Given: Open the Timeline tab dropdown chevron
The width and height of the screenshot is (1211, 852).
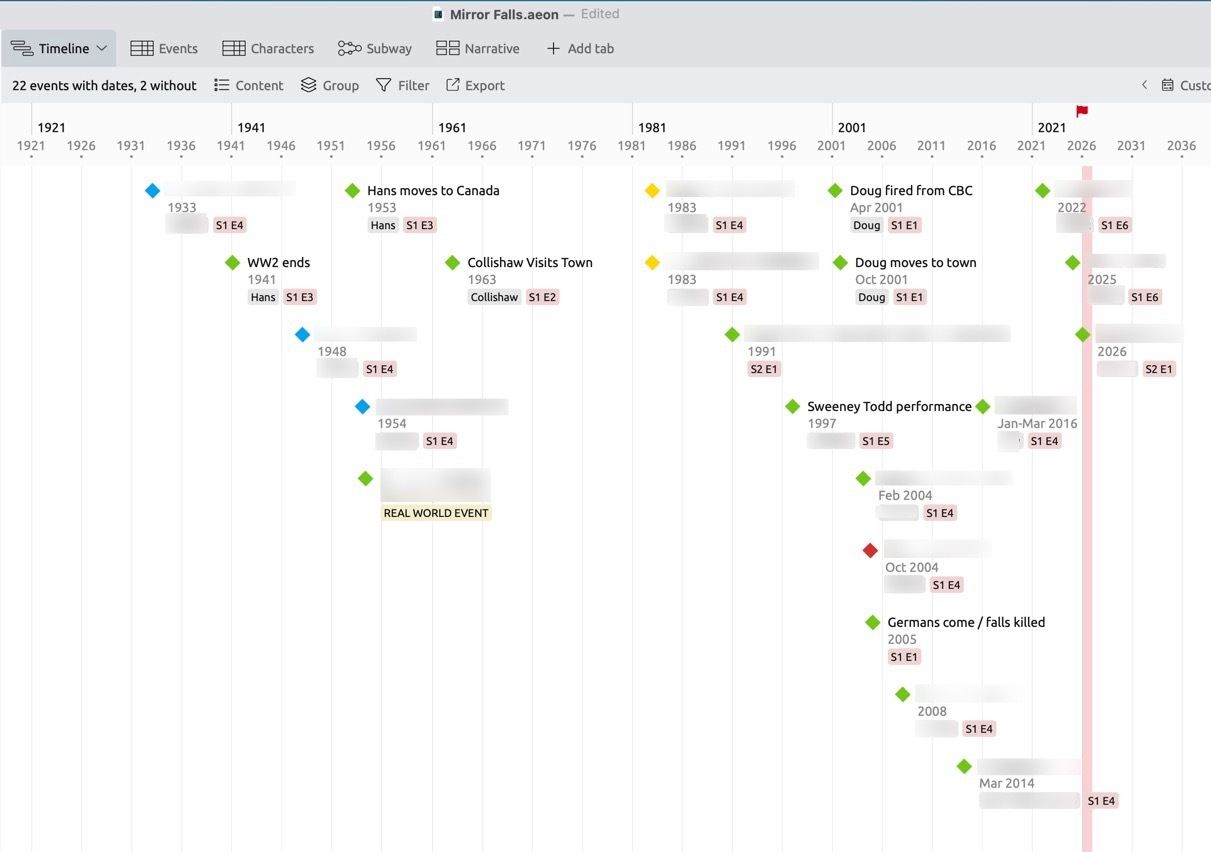Looking at the screenshot, I should (x=102, y=48).
